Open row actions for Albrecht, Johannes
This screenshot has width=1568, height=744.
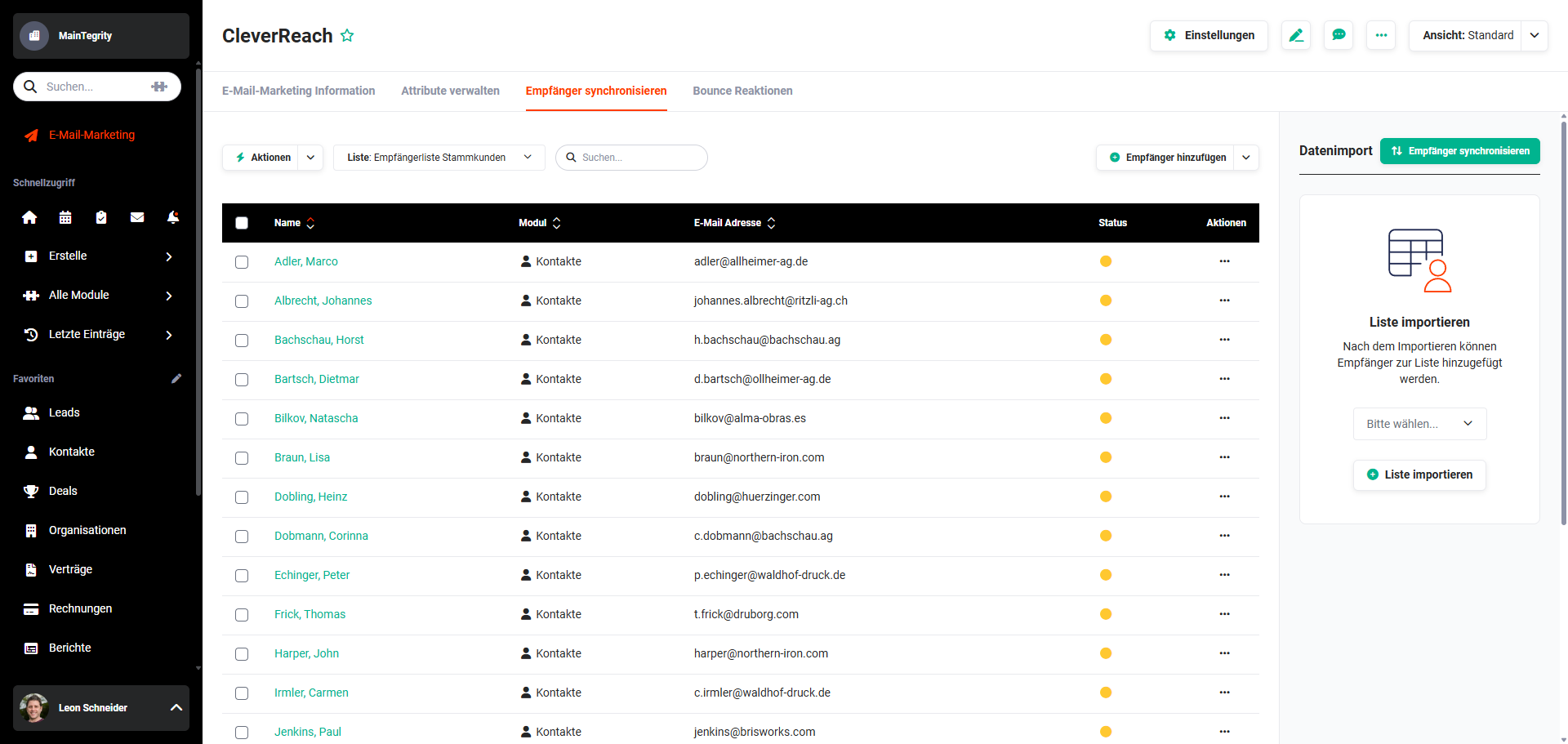(1224, 301)
